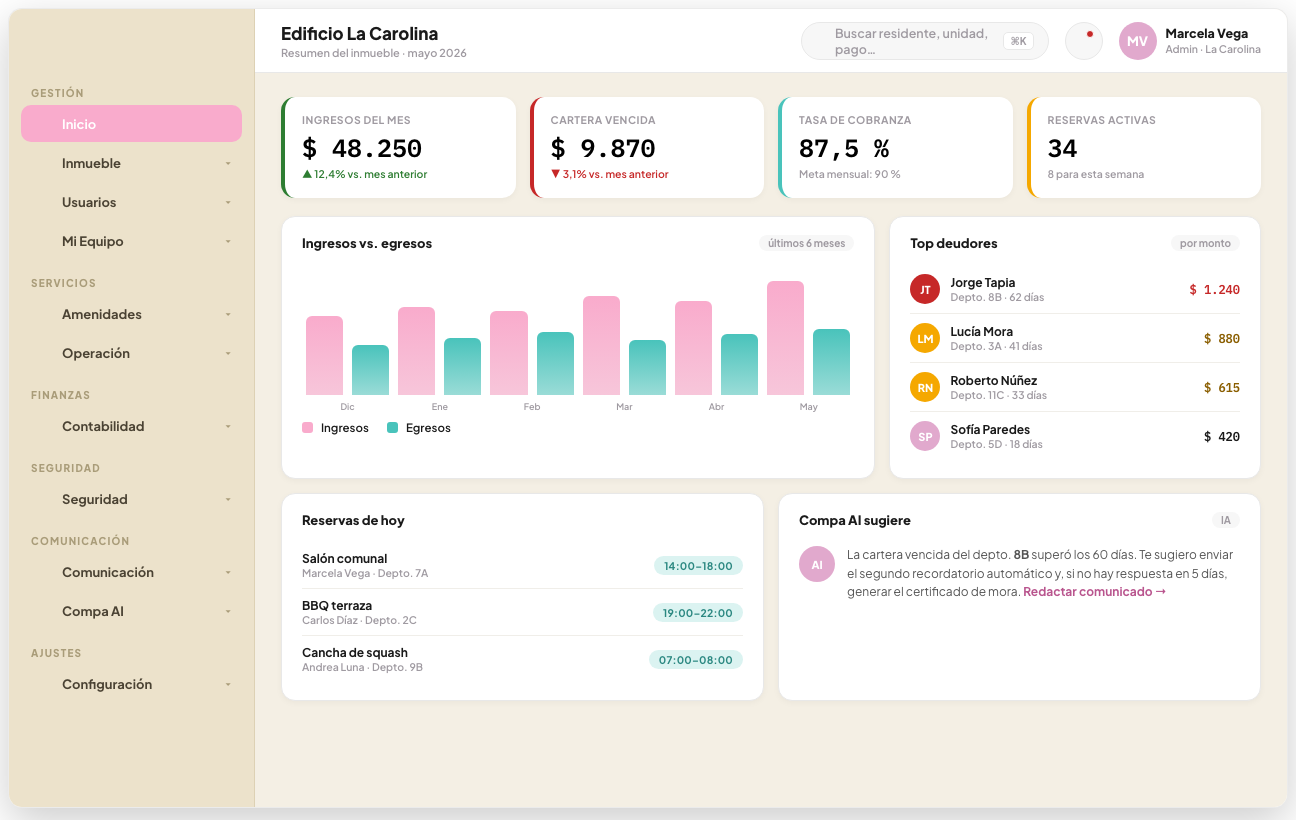1296x820 pixels.
Task: Click the amount $ 880
Action: coord(1222,339)
